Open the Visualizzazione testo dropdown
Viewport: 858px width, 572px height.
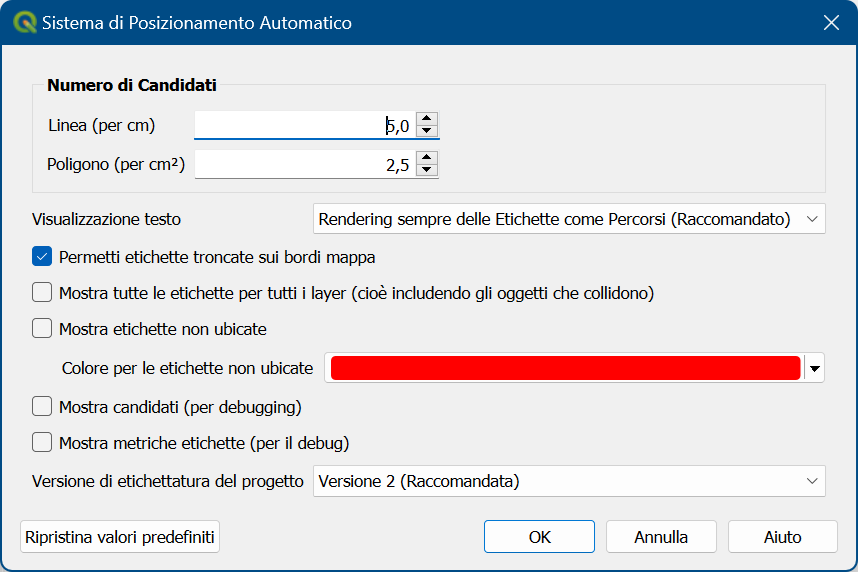pyautogui.click(x=569, y=219)
